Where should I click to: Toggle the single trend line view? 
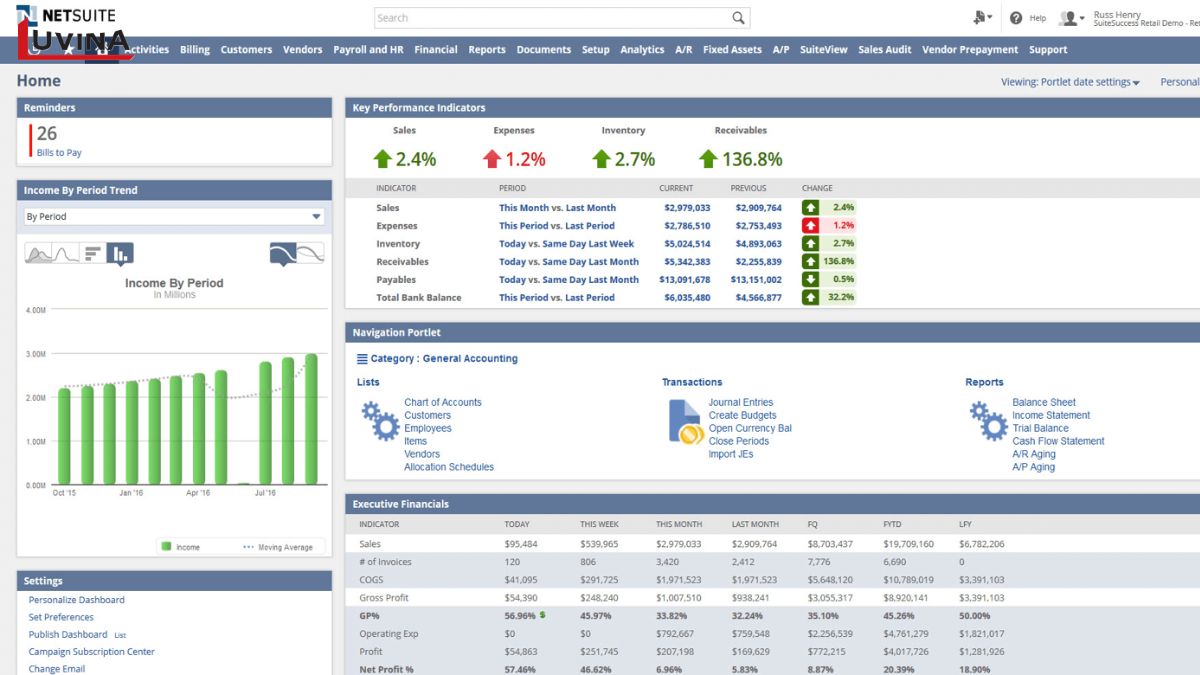point(283,254)
